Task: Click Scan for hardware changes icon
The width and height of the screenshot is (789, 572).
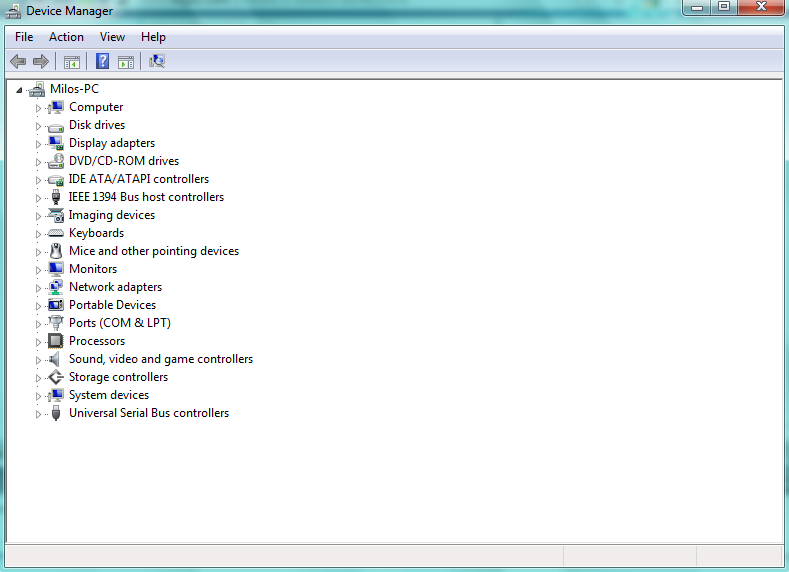Action: 157,61
